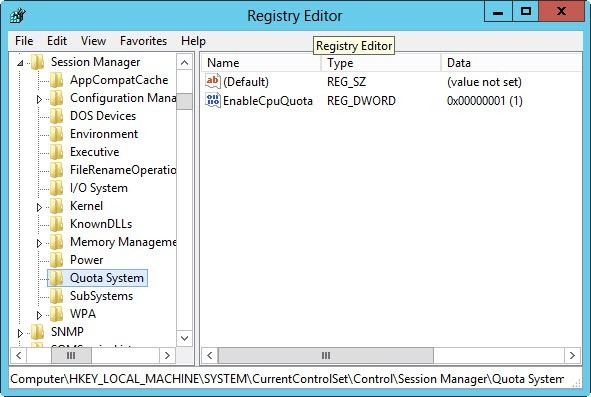Select the (Default) value name
591x397 pixels.
[x=246, y=82]
